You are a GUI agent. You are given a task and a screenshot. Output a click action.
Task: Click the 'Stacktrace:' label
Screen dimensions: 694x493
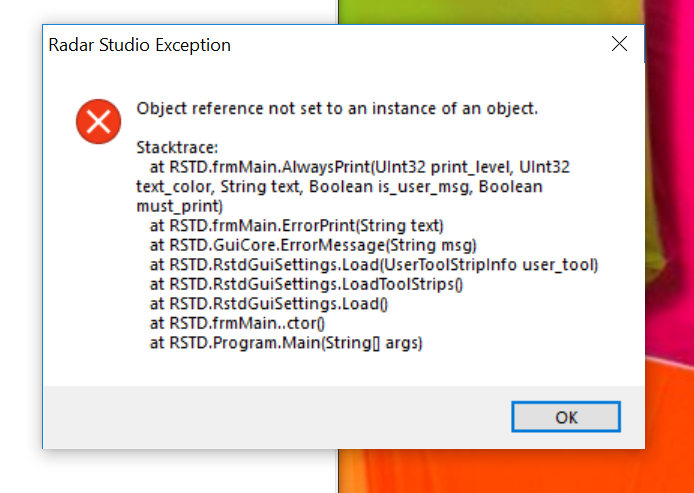[x=177, y=147]
